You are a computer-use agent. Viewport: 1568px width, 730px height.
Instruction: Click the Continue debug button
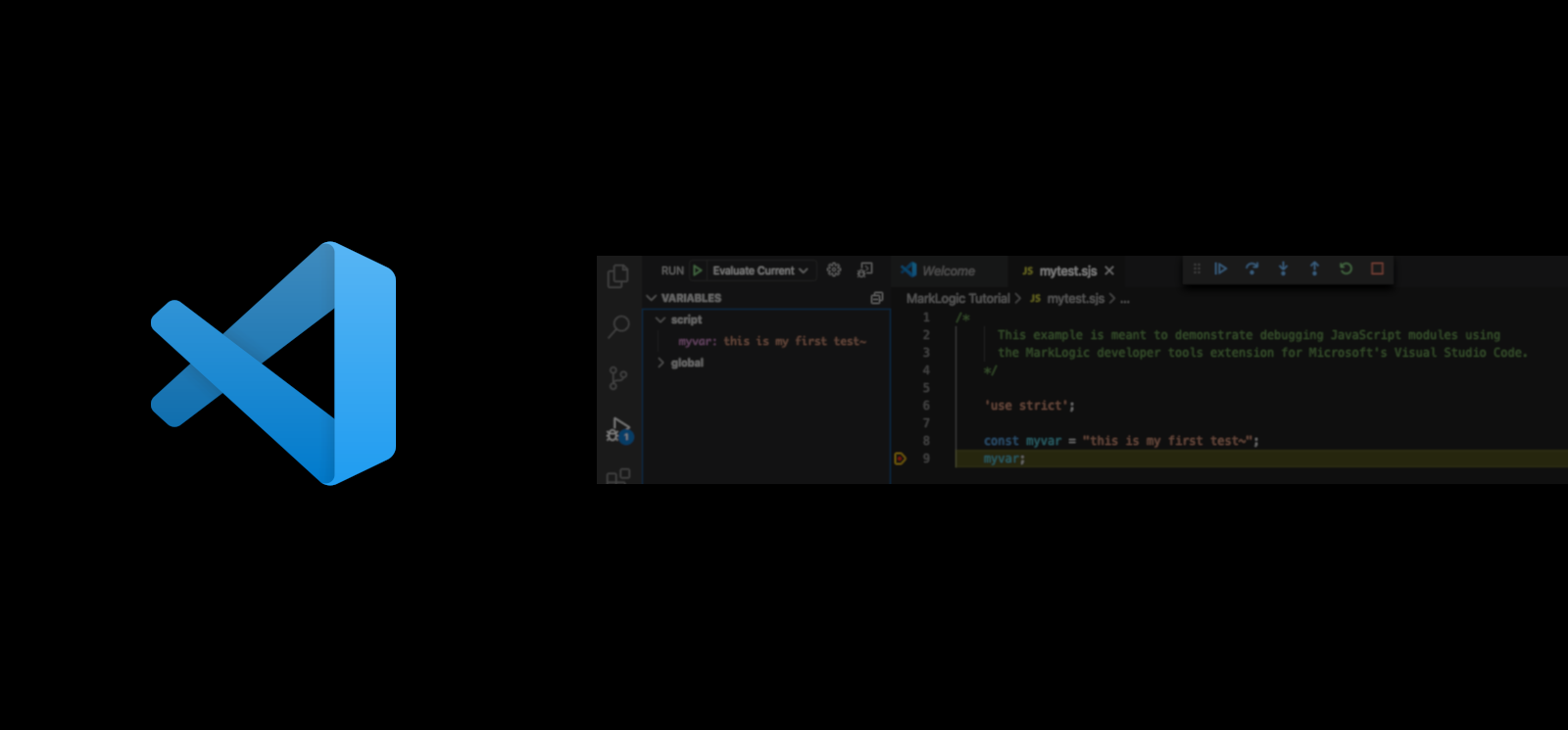click(1220, 268)
